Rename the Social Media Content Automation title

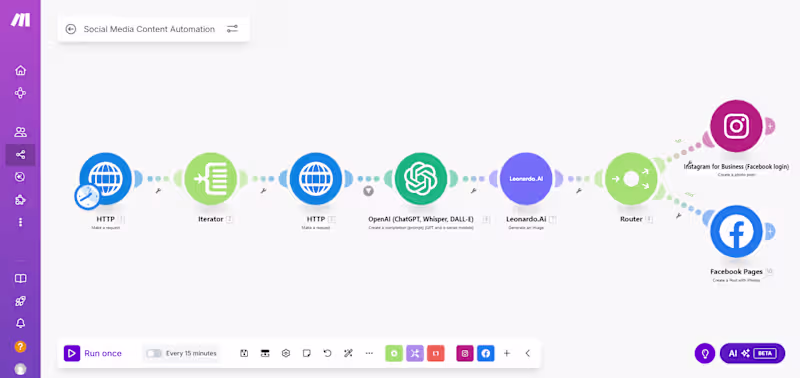point(149,29)
